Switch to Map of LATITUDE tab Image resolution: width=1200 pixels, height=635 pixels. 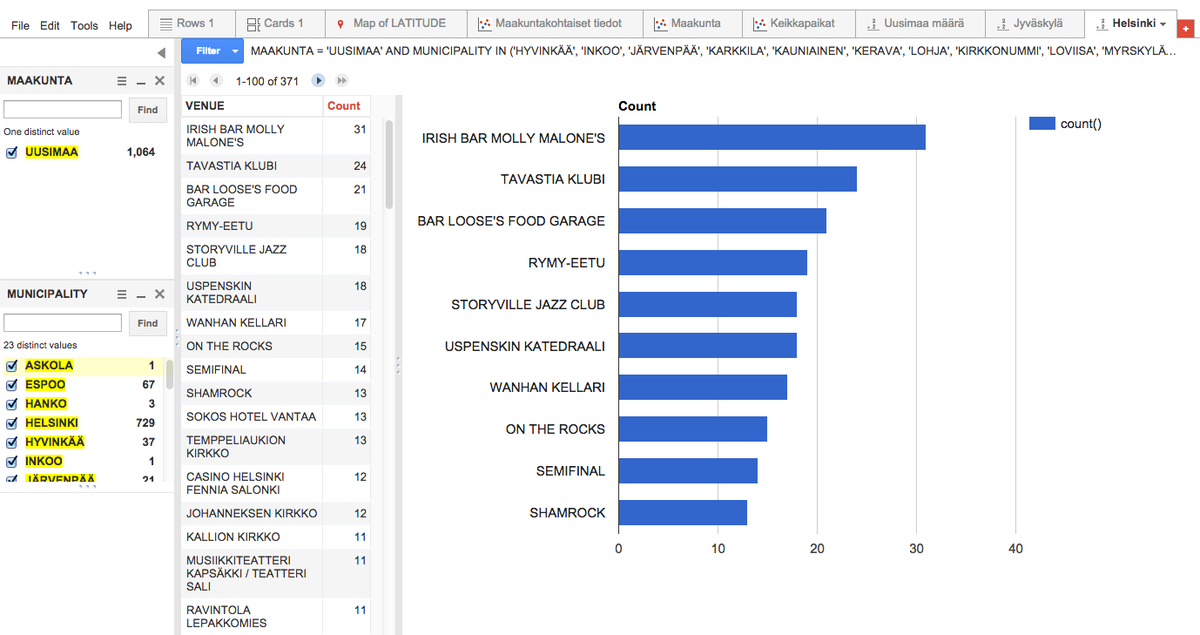394,23
